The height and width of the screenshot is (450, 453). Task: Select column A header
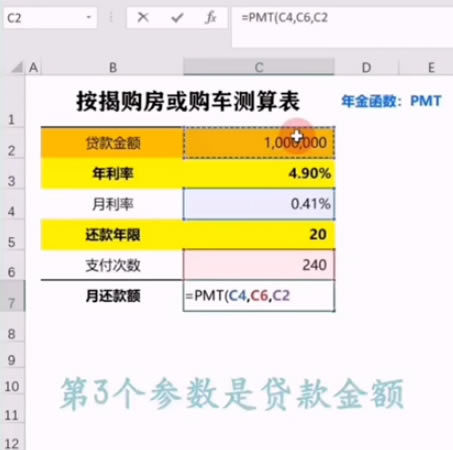(x=33, y=68)
